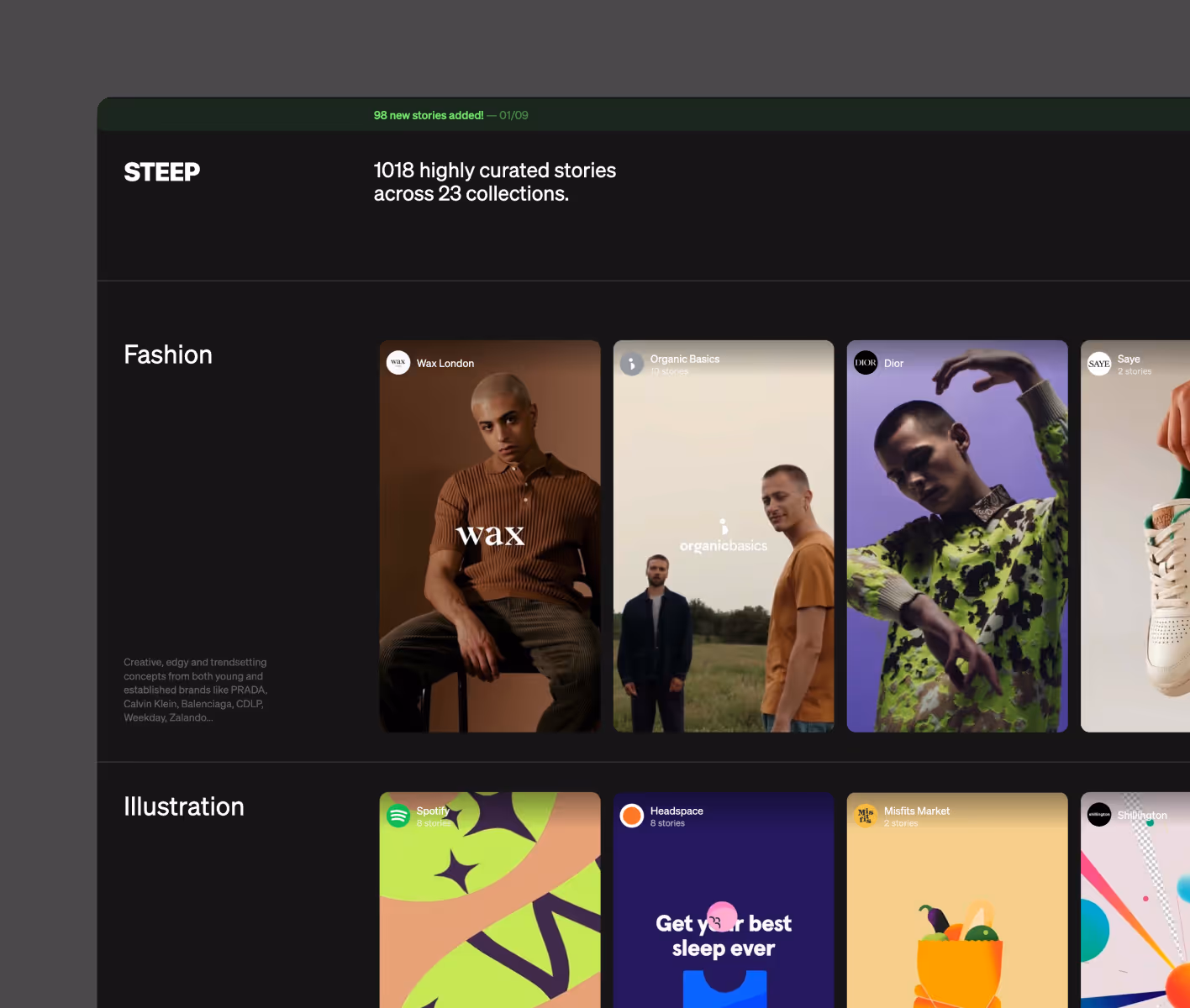Click the Spotify logo icon

click(398, 816)
